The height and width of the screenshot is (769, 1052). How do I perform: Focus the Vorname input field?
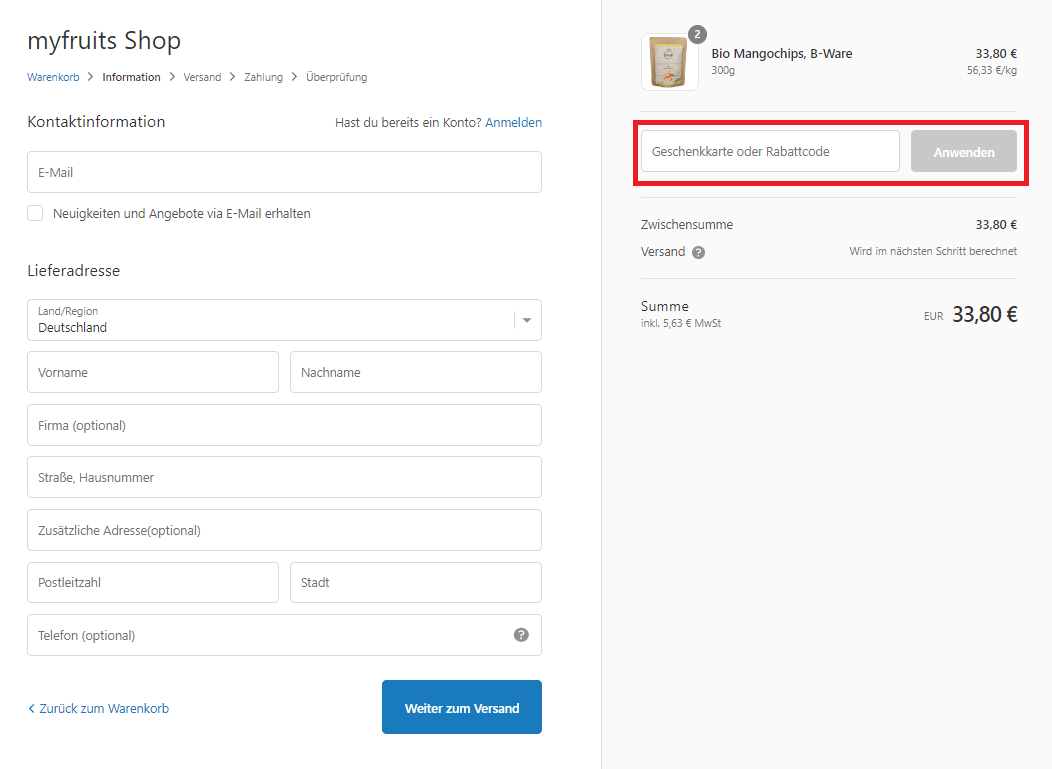point(153,372)
